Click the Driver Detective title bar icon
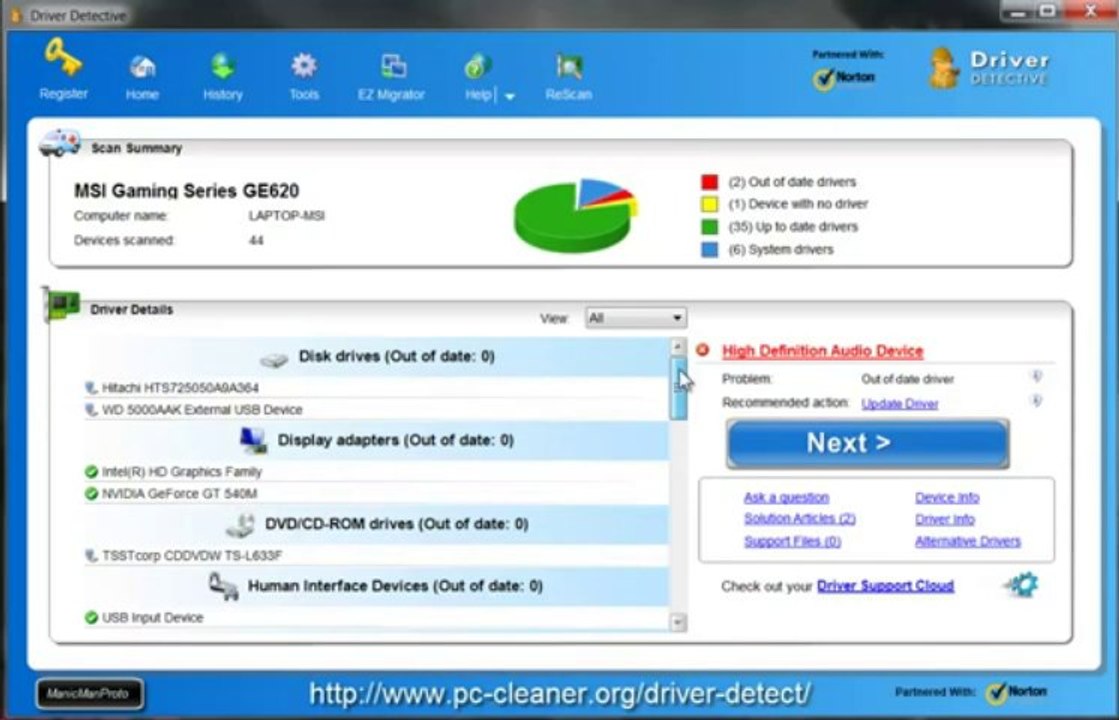This screenshot has height=720, width=1119. coord(16,16)
